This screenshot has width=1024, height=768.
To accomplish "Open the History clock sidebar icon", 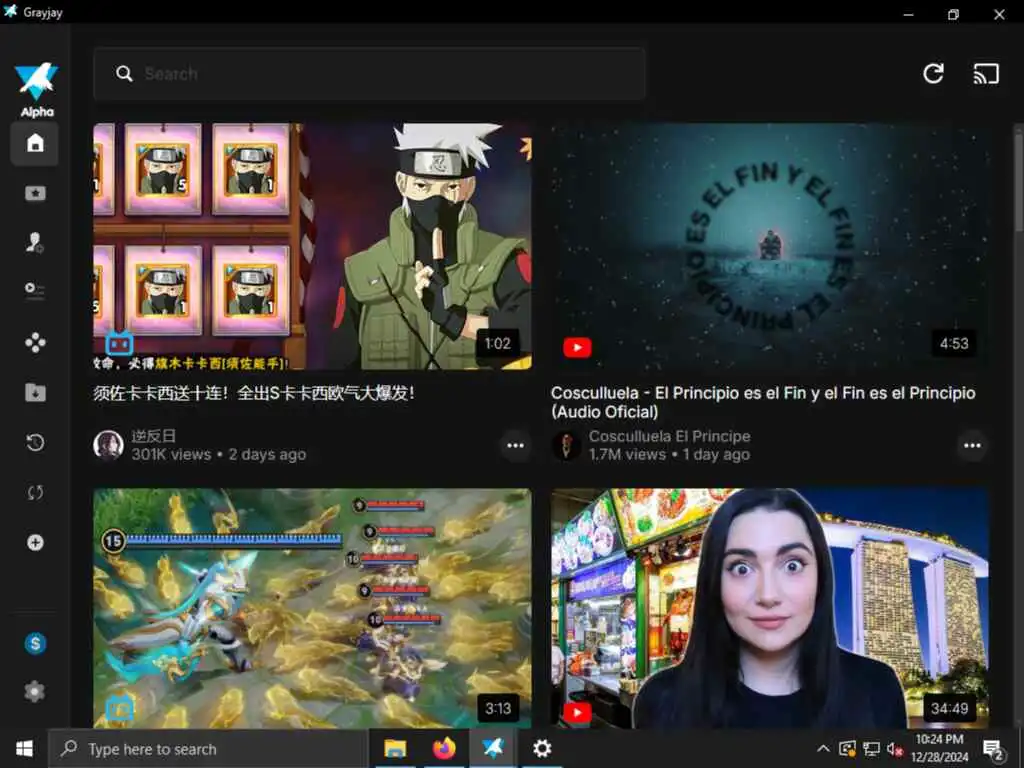I will point(35,443).
